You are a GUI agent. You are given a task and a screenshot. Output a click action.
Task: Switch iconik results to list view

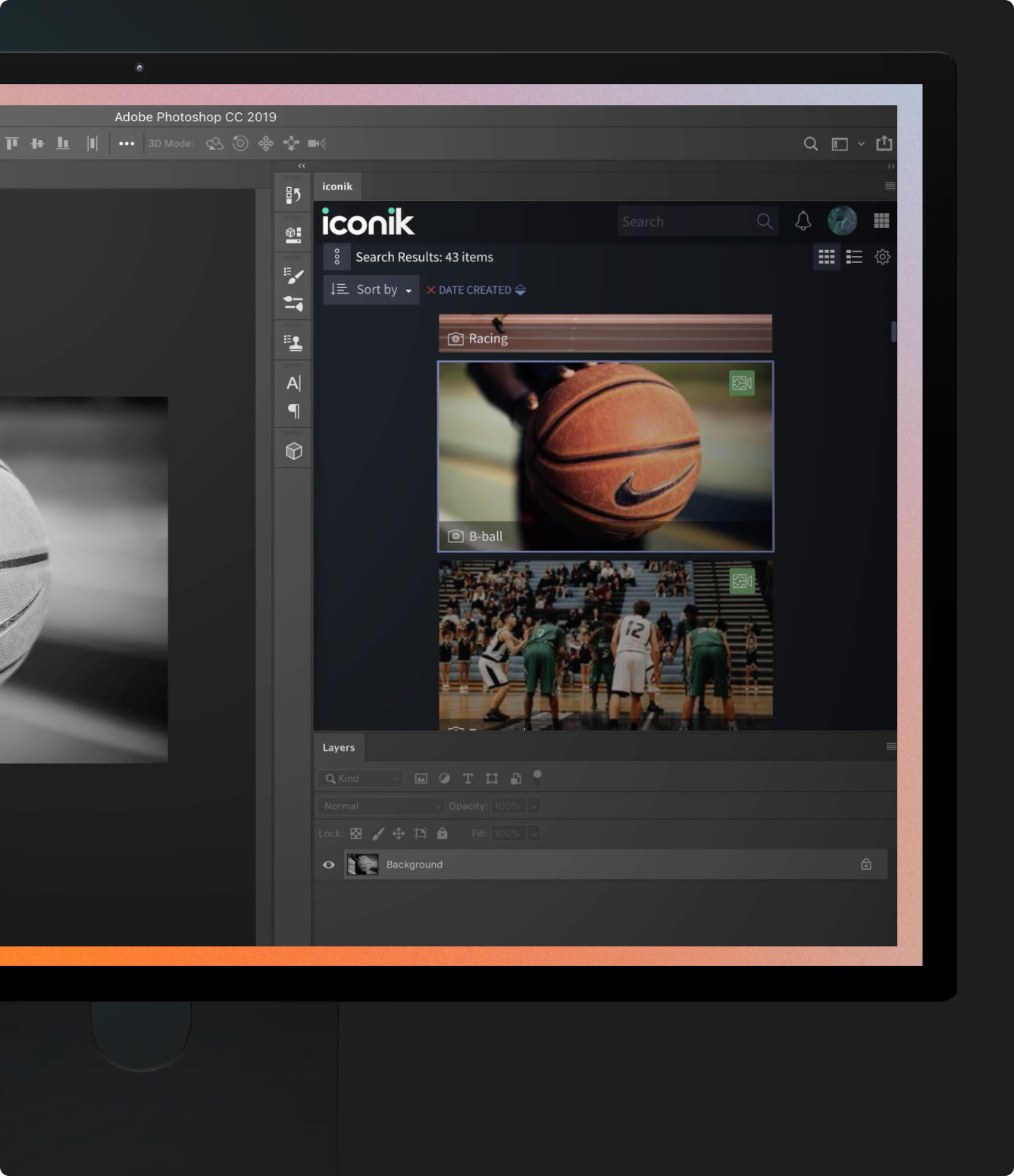(854, 257)
